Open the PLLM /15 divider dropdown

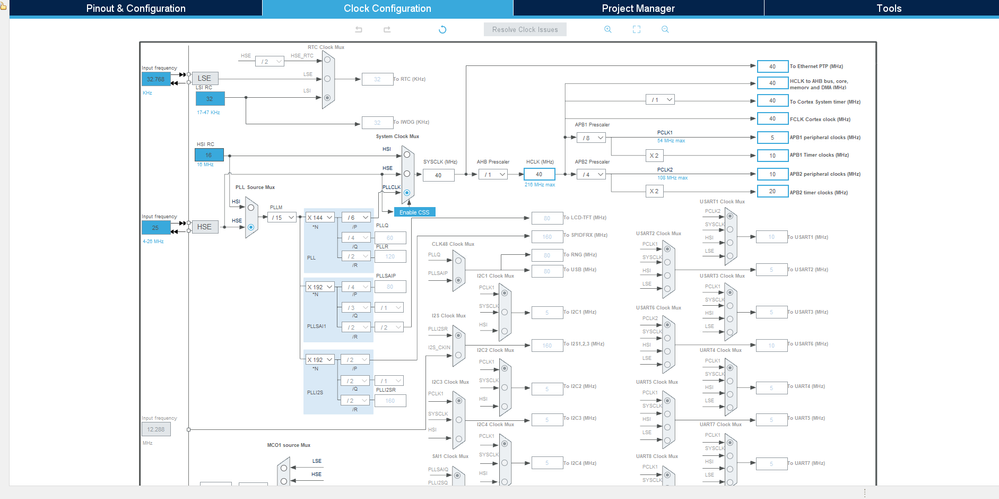[282, 217]
